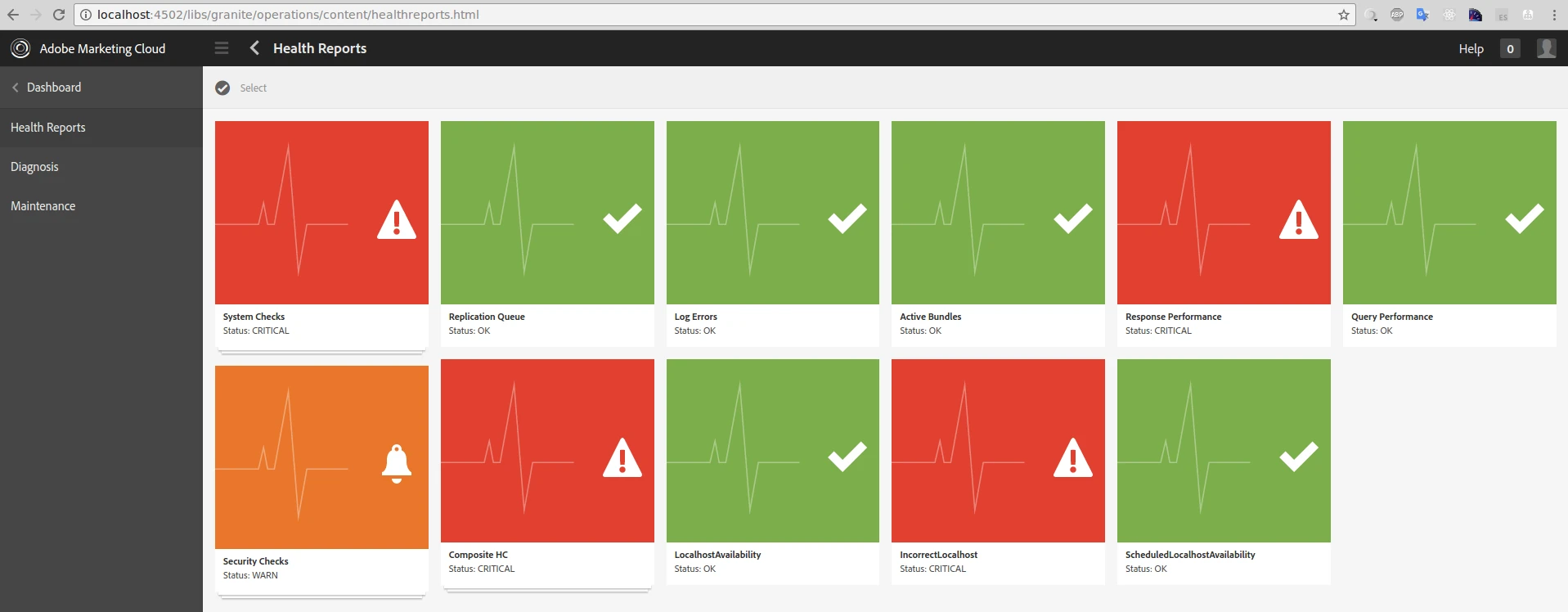Viewport: 1568px width, 612px height.
Task: Click checkmark icon on Log Errors card
Action: (847, 218)
